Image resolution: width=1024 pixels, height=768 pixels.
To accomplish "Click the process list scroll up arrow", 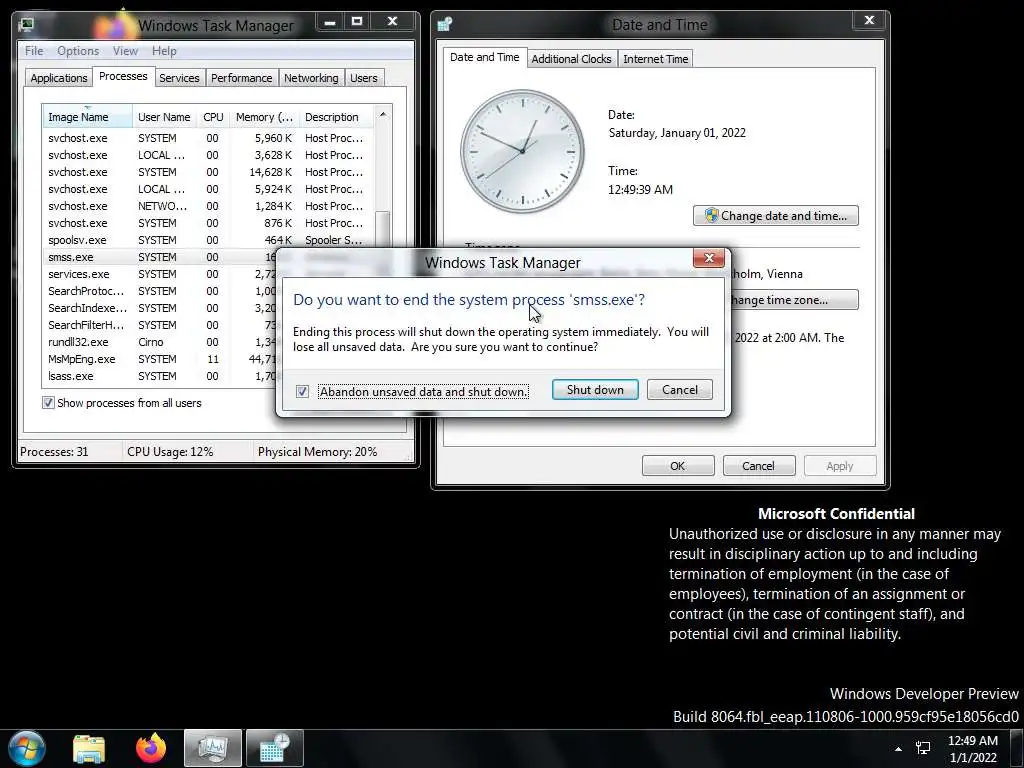I will pos(383,114).
